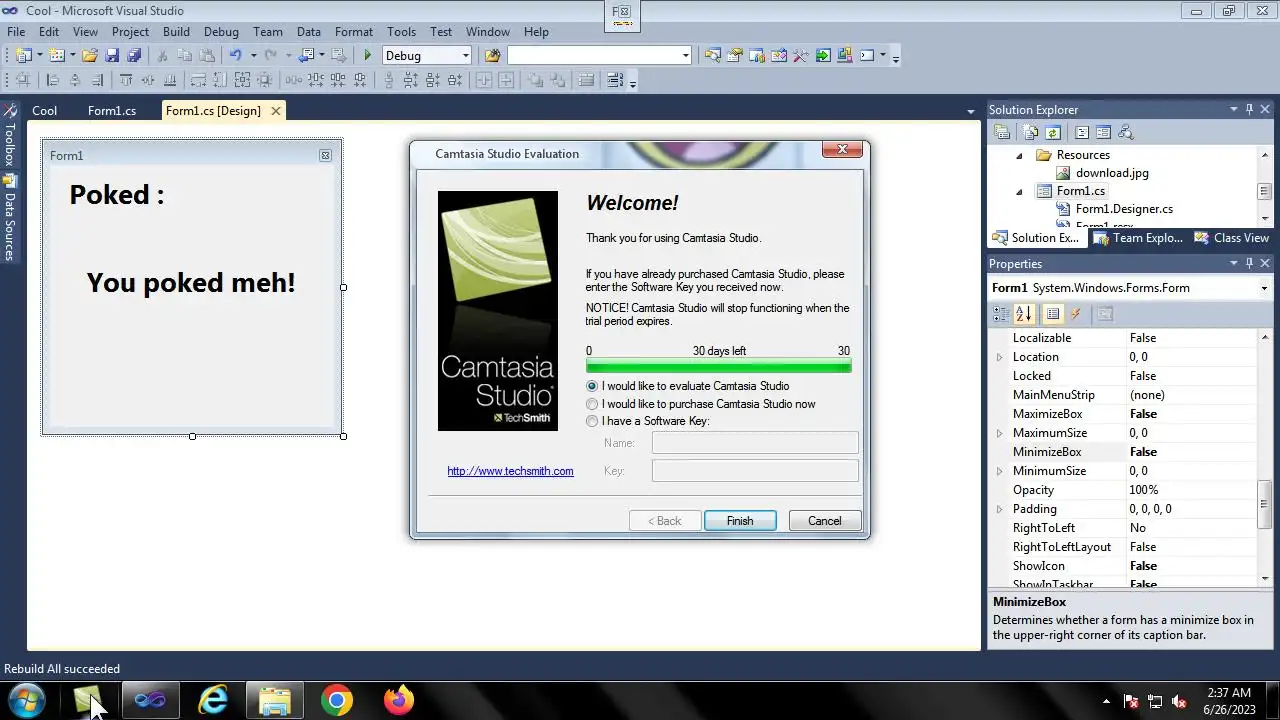1280x720 pixels.
Task: Collapse the Resources folder in Solution Explorer
Action: [x=1020, y=156]
